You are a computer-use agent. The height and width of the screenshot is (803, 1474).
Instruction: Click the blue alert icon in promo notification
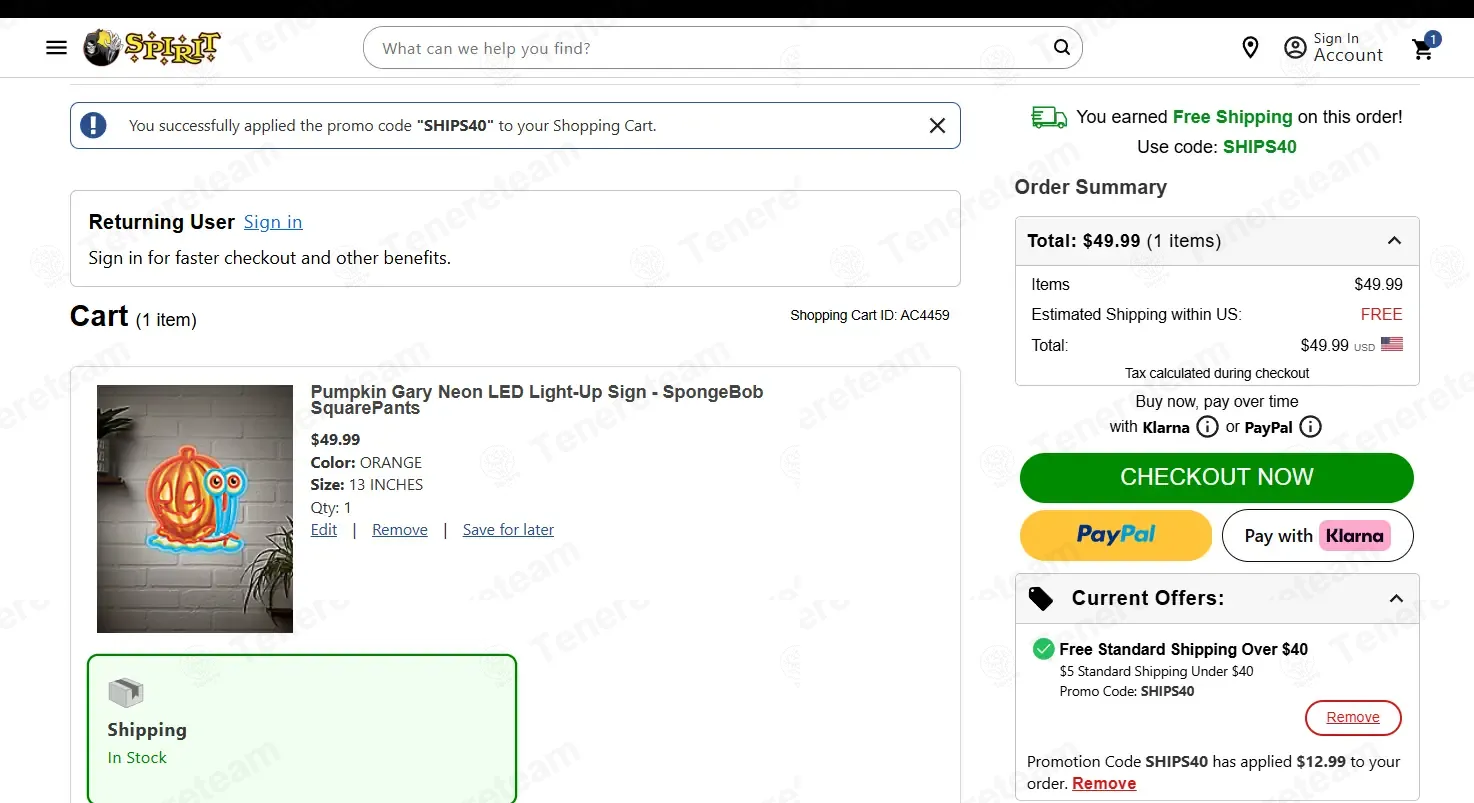pos(93,125)
